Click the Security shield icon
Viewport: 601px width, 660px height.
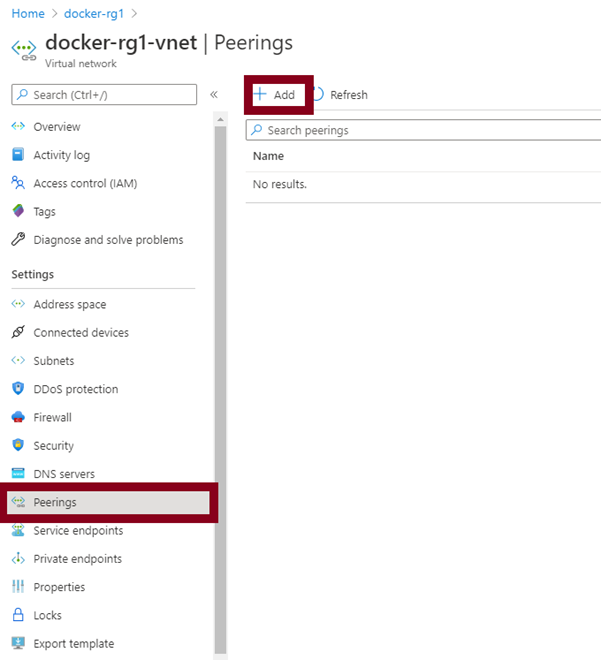click(18, 445)
